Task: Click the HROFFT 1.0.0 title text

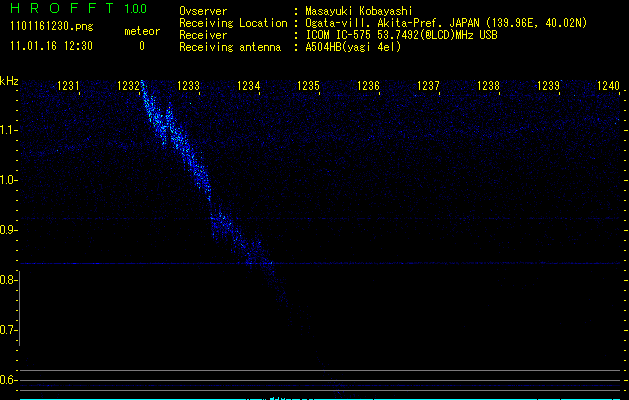Action: point(79,8)
